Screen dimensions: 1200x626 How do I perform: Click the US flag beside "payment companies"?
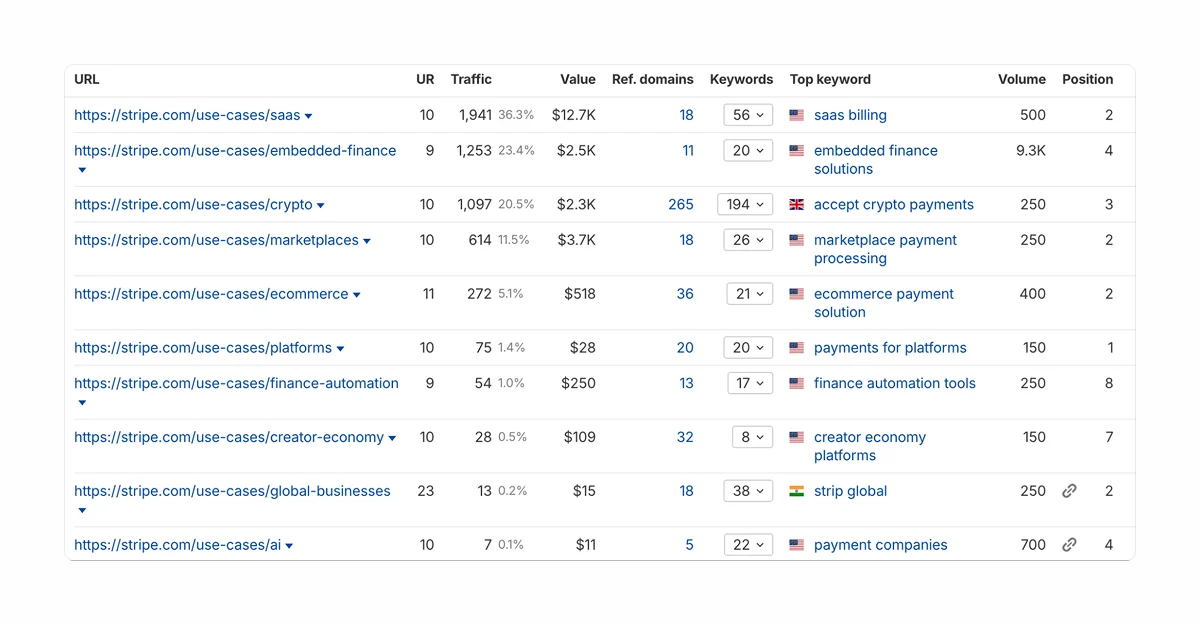pyautogui.click(x=795, y=545)
